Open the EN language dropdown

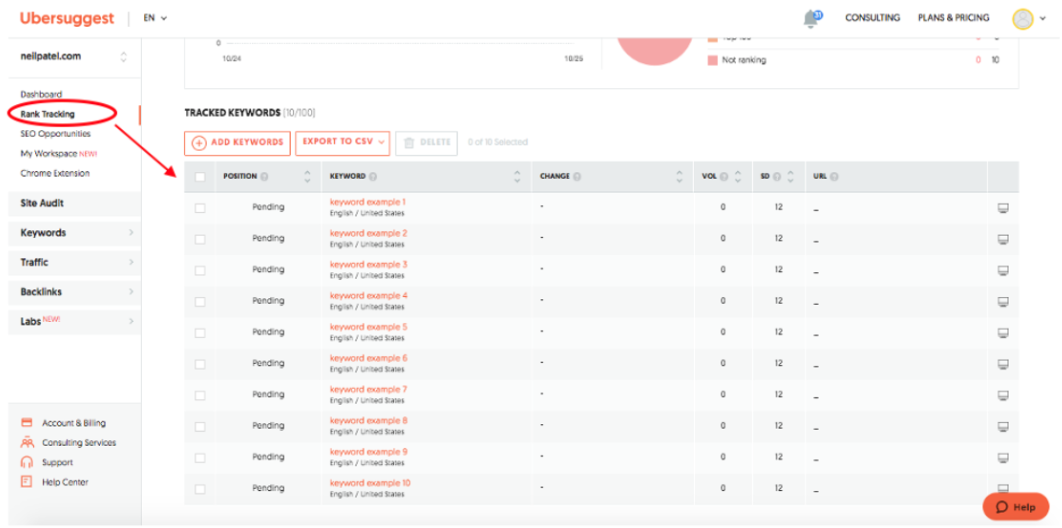coord(155,18)
